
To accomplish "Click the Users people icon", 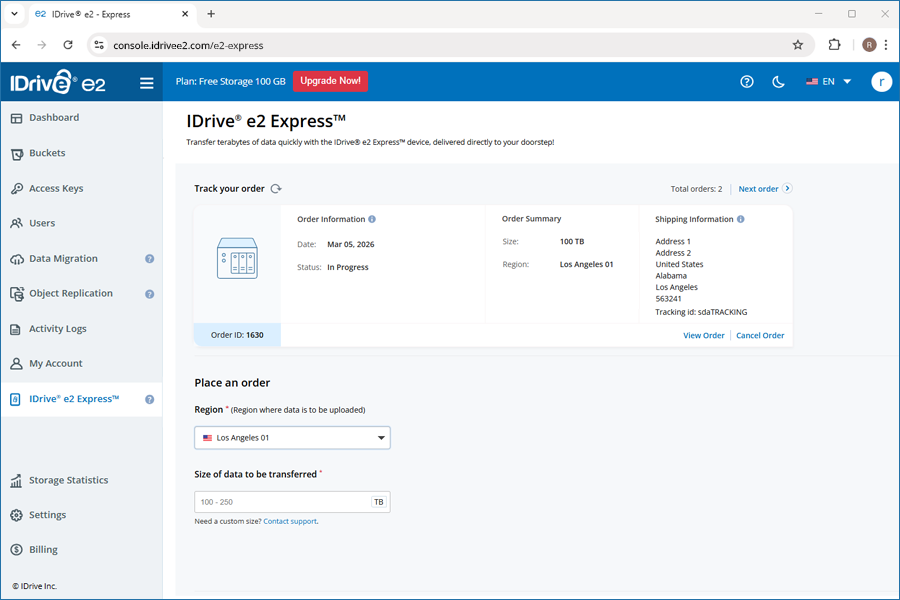I will coord(17,223).
